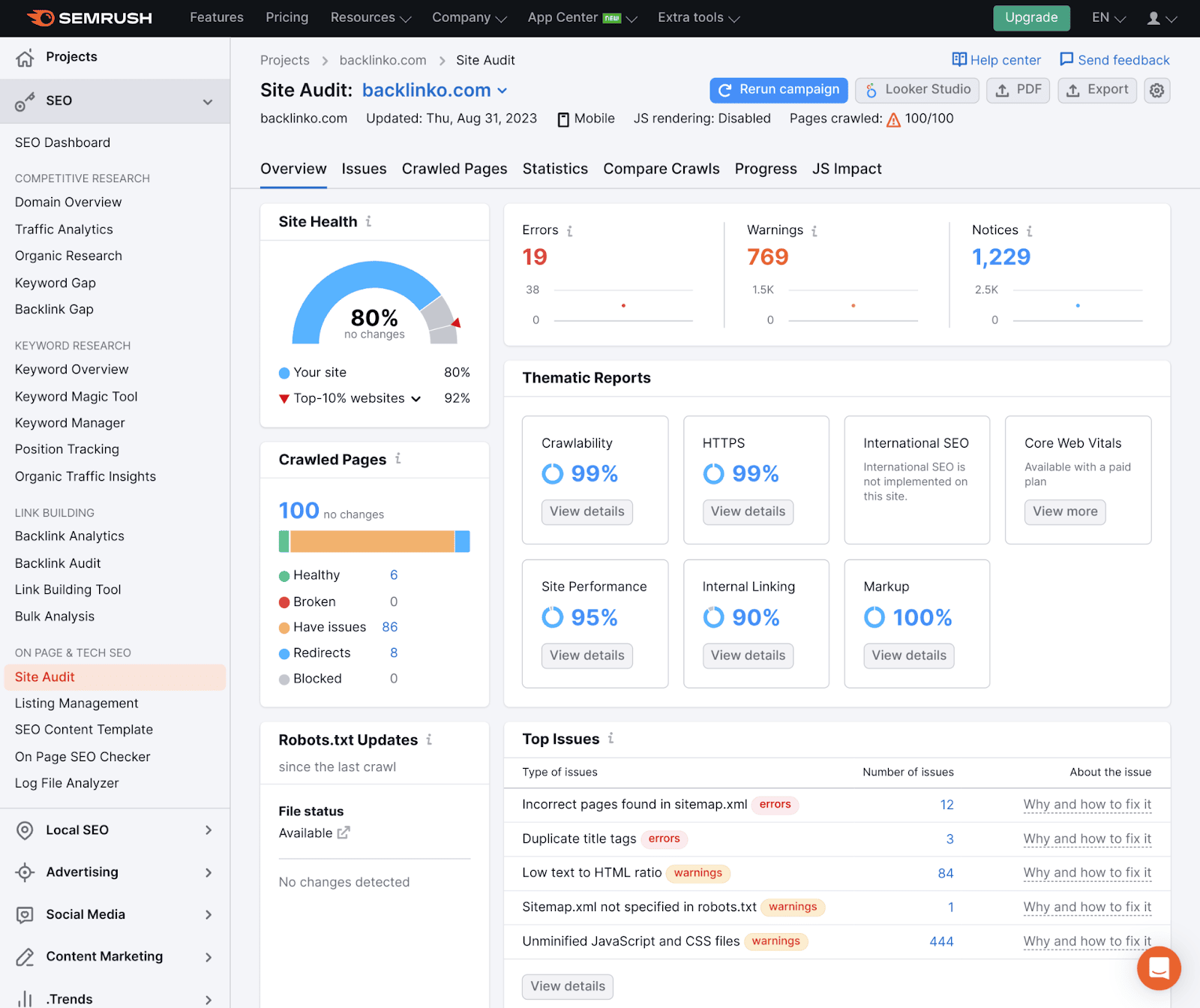1200x1008 pixels.
Task: Open the Site Audit settings gear
Action: (x=1157, y=91)
